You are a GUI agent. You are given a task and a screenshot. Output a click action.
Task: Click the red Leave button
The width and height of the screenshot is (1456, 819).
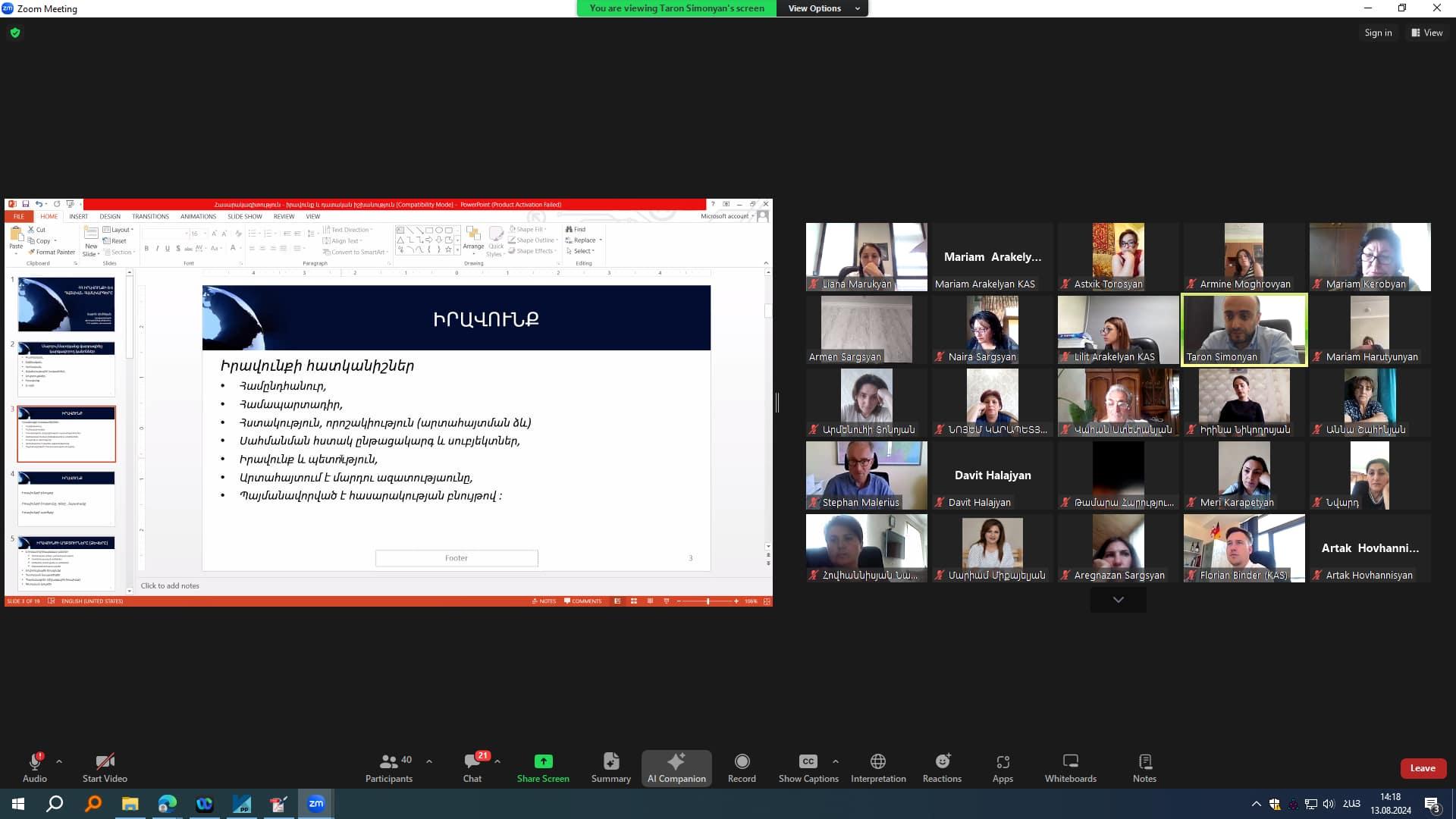(1423, 768)
